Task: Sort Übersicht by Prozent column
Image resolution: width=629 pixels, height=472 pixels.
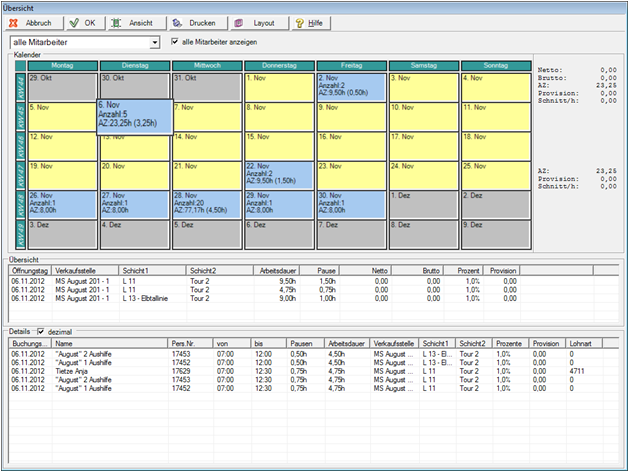Action: pos(464,271)
